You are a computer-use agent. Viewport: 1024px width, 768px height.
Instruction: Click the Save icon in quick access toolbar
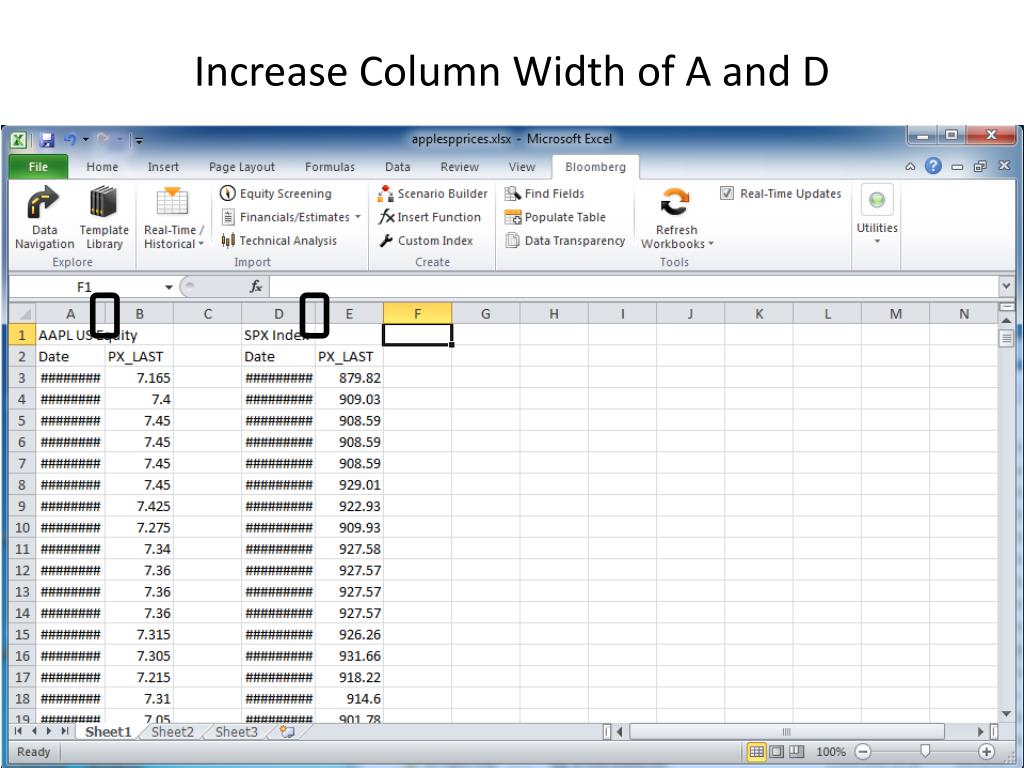tap(46, 139)
